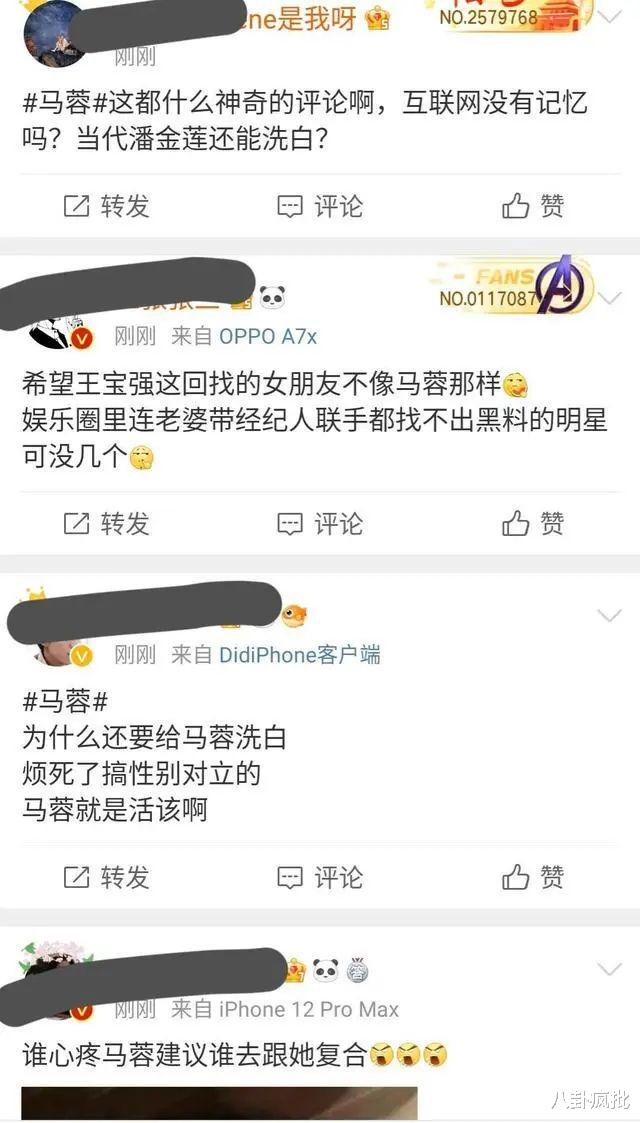Tap the OPPO A7x source link
The width and height of the screenshot is (640, 1123).
pos(268,337)
